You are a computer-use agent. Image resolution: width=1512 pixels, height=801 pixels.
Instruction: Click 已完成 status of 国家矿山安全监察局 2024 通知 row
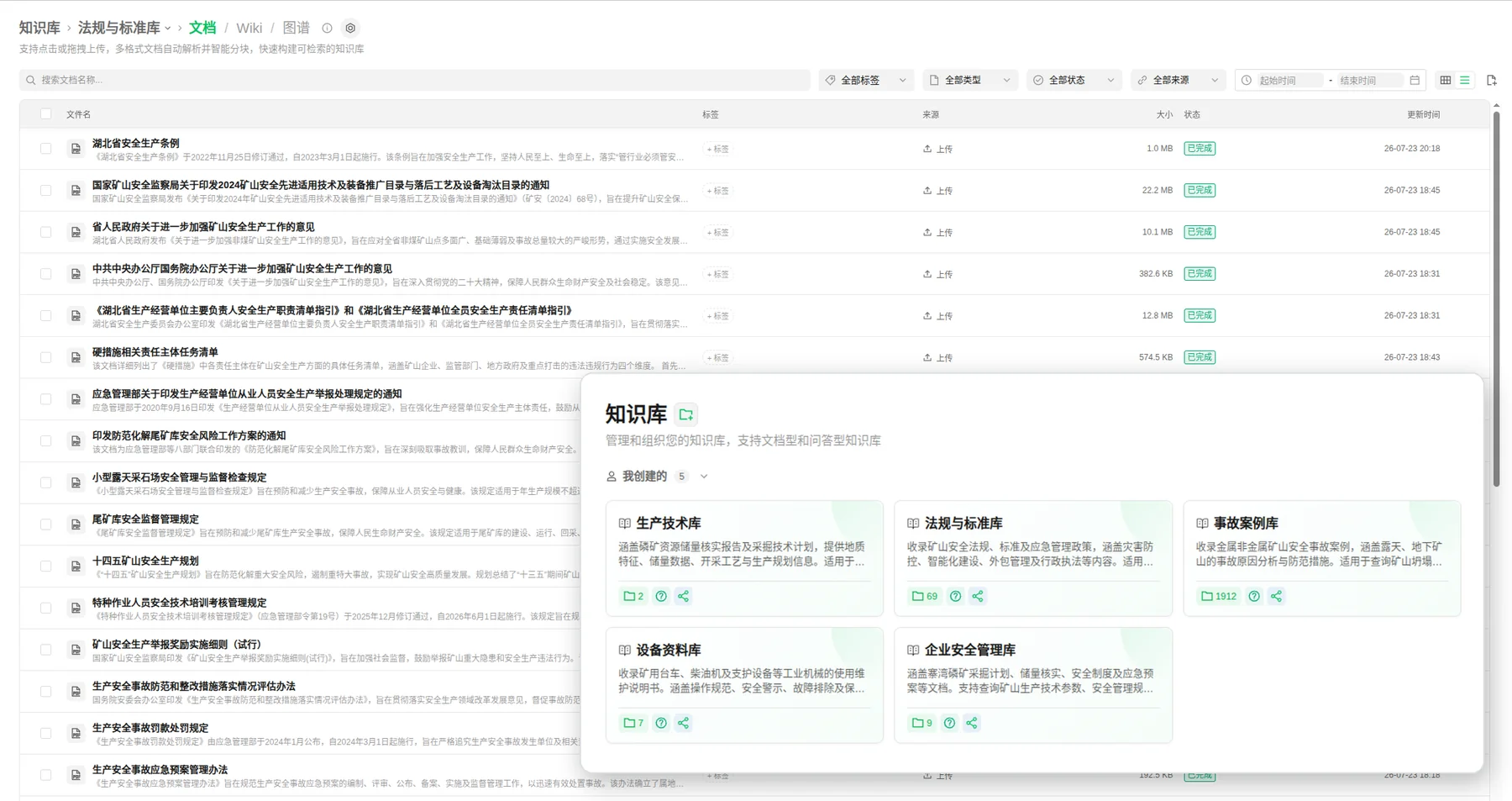tap(1200, 190)
